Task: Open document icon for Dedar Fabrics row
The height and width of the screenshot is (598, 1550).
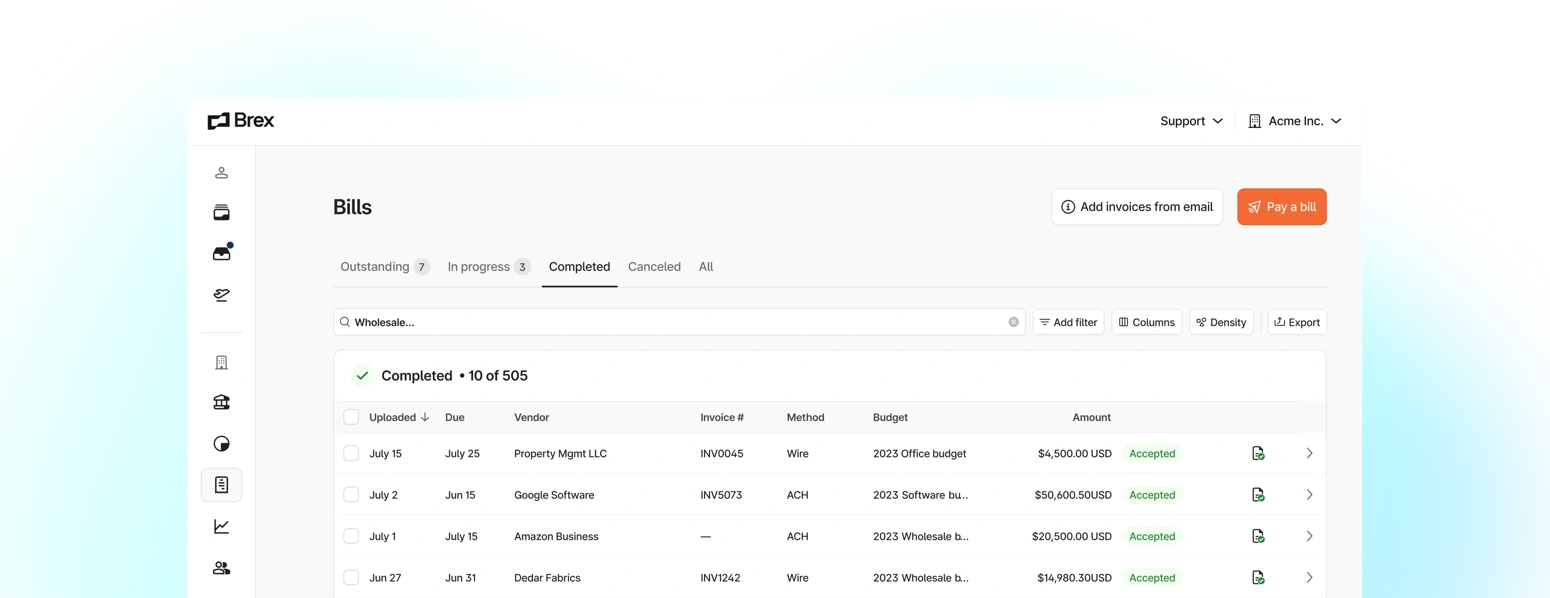Action: pyautogui.click(x=1258, y=577)
